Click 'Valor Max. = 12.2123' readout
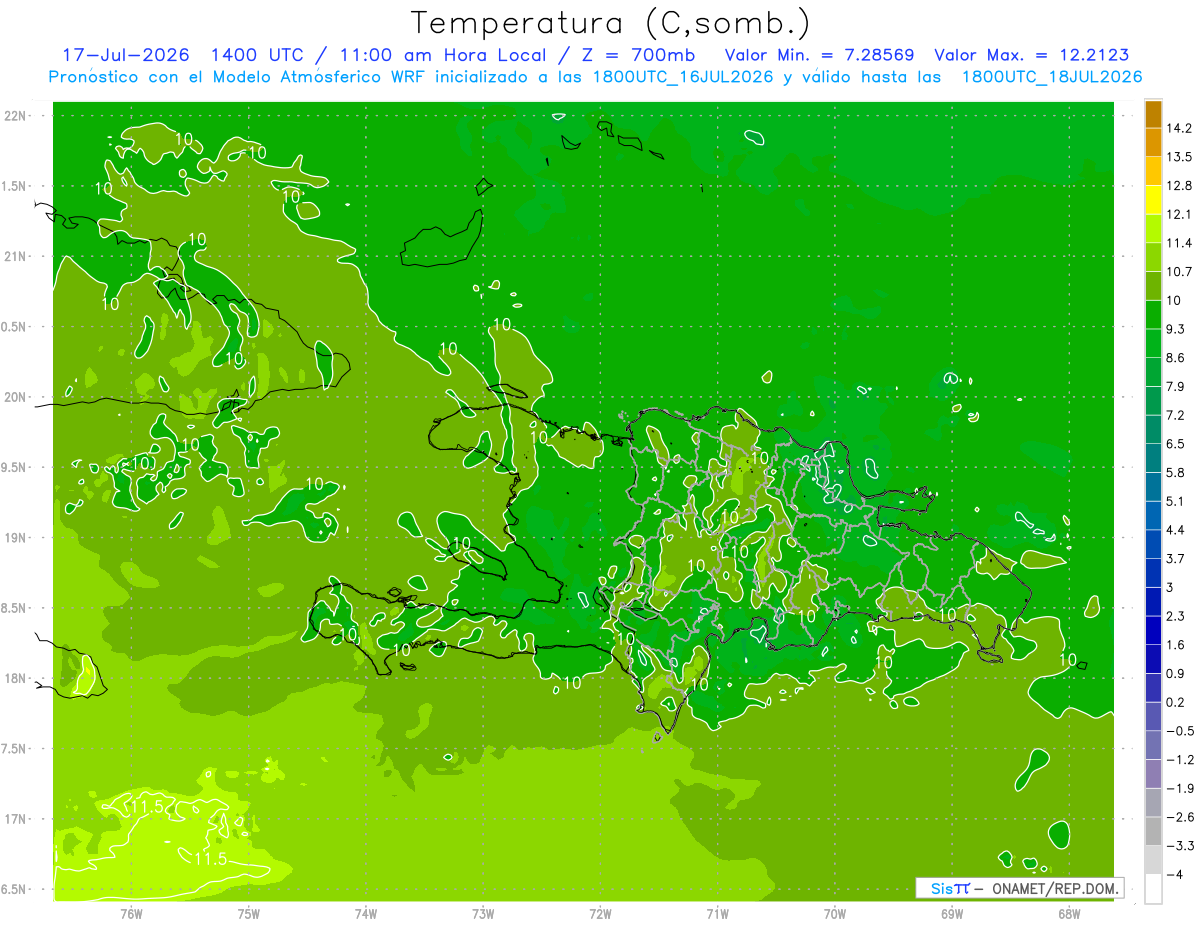 click(1032, 55)
